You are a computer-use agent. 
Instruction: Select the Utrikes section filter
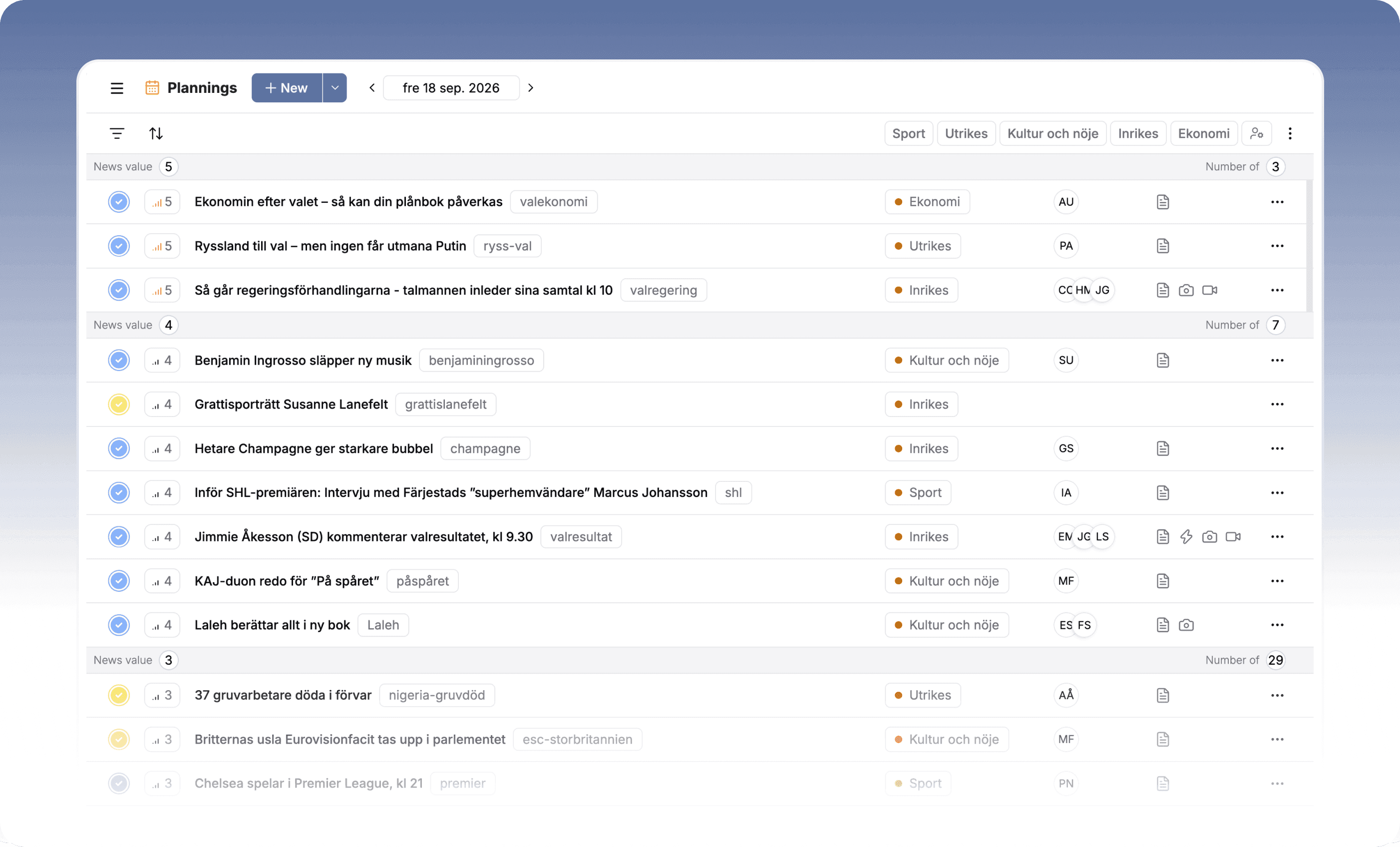(966, 133)
